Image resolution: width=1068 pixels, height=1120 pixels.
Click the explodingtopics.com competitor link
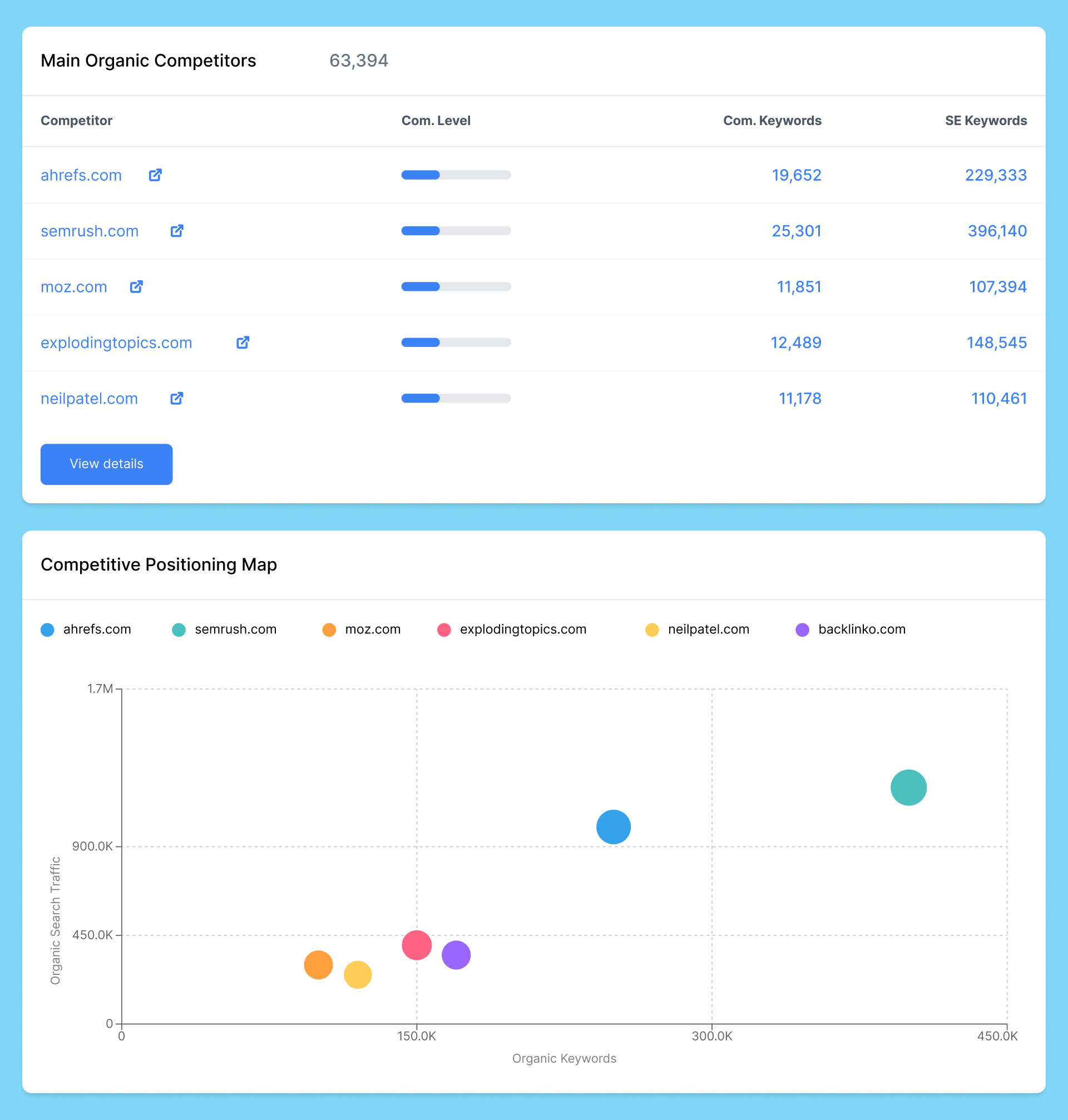click(x=116, y=343)
